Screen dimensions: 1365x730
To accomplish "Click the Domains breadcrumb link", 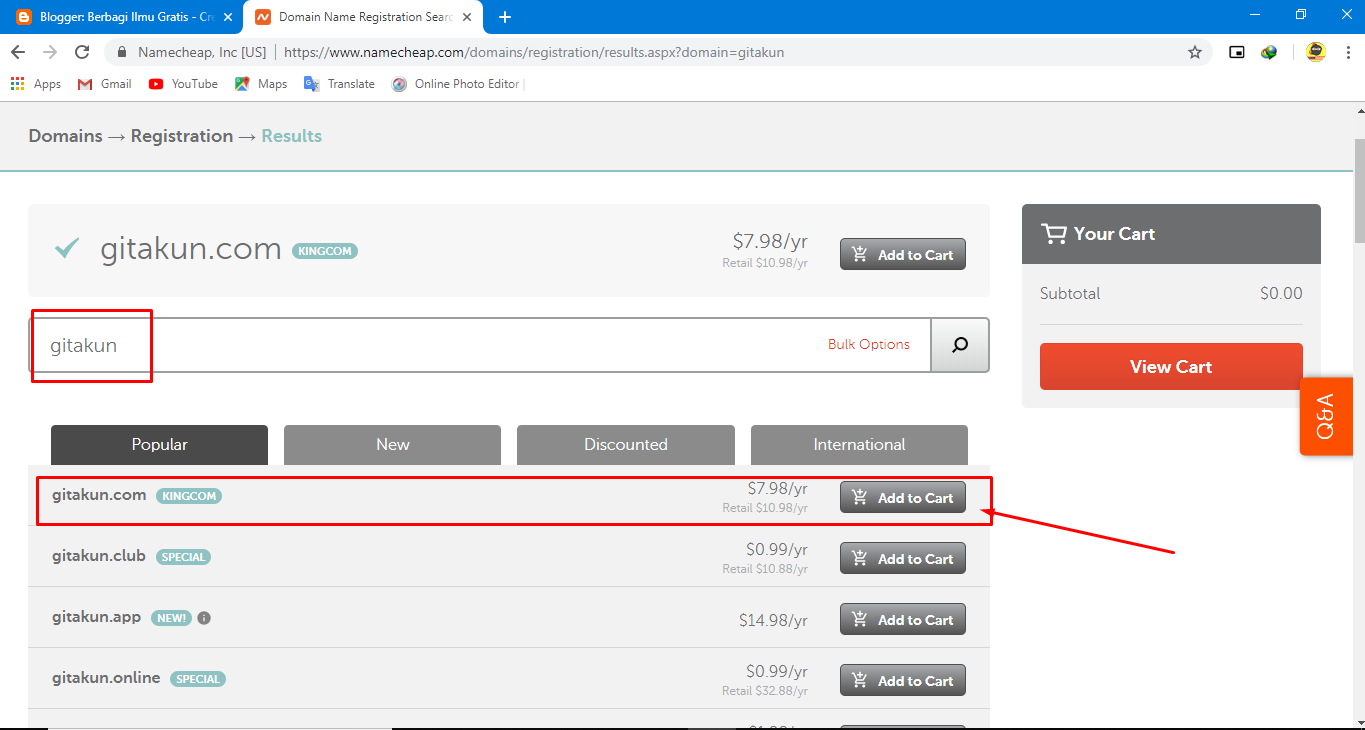I will pos(65,136).
